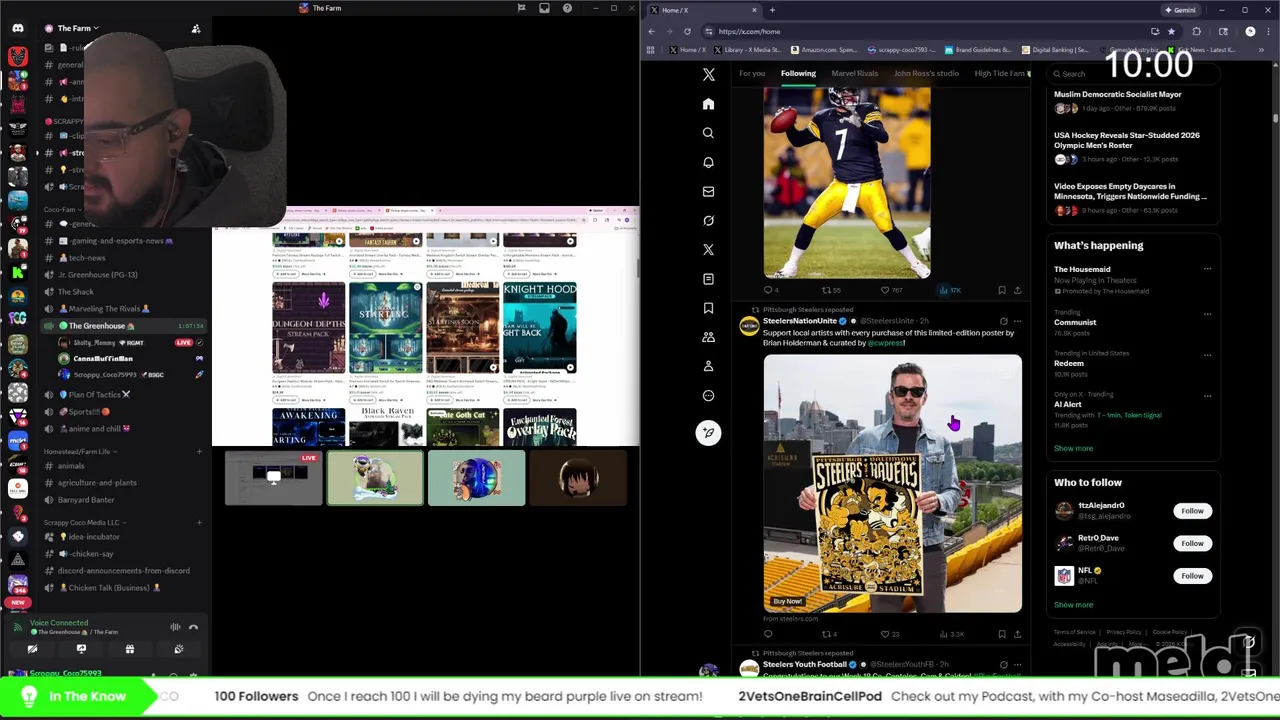Follow Retr0_Dave in Who to follow
This screenshot has height=720, width=1280.
(x=1192, y=543)
